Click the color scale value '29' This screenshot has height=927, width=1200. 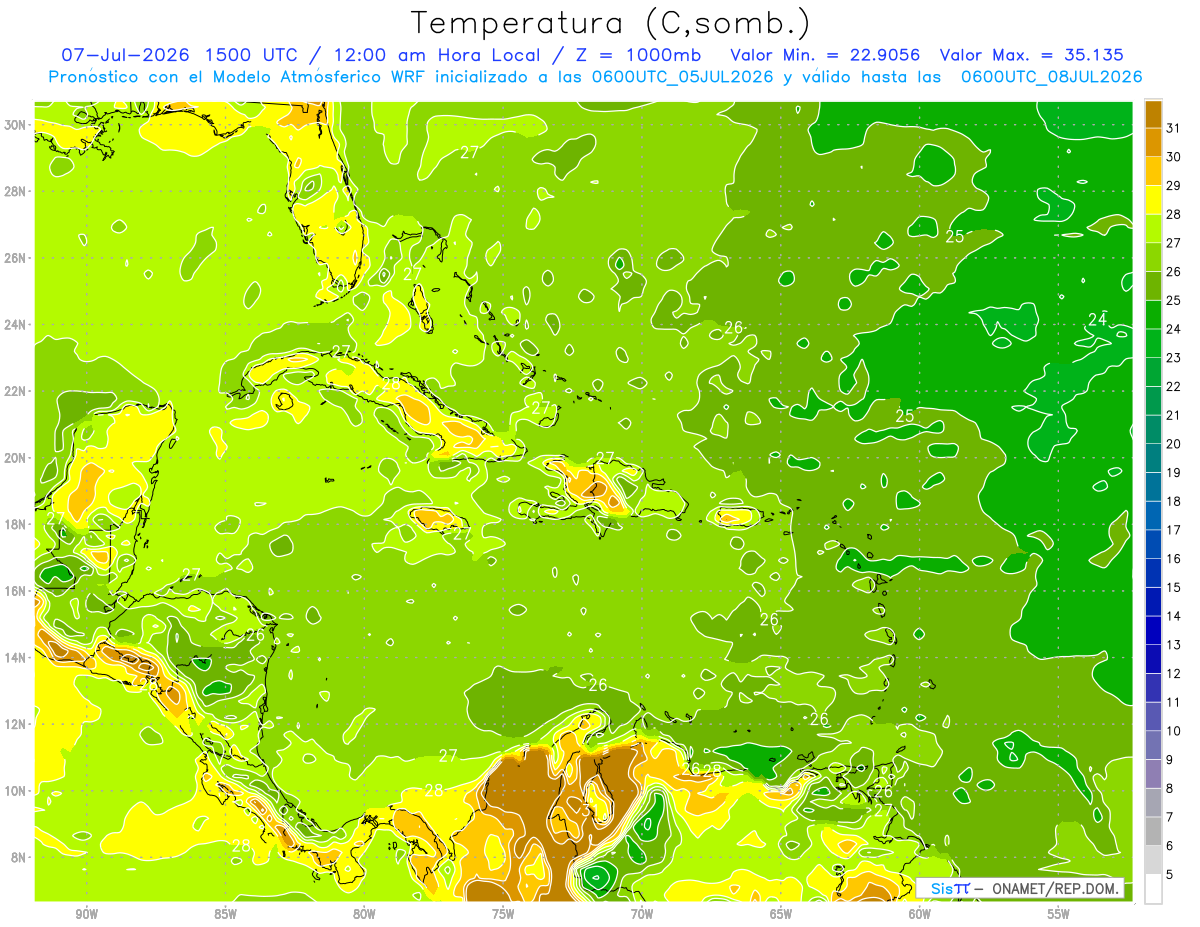pyautogui.click(x=1174, y=185)
